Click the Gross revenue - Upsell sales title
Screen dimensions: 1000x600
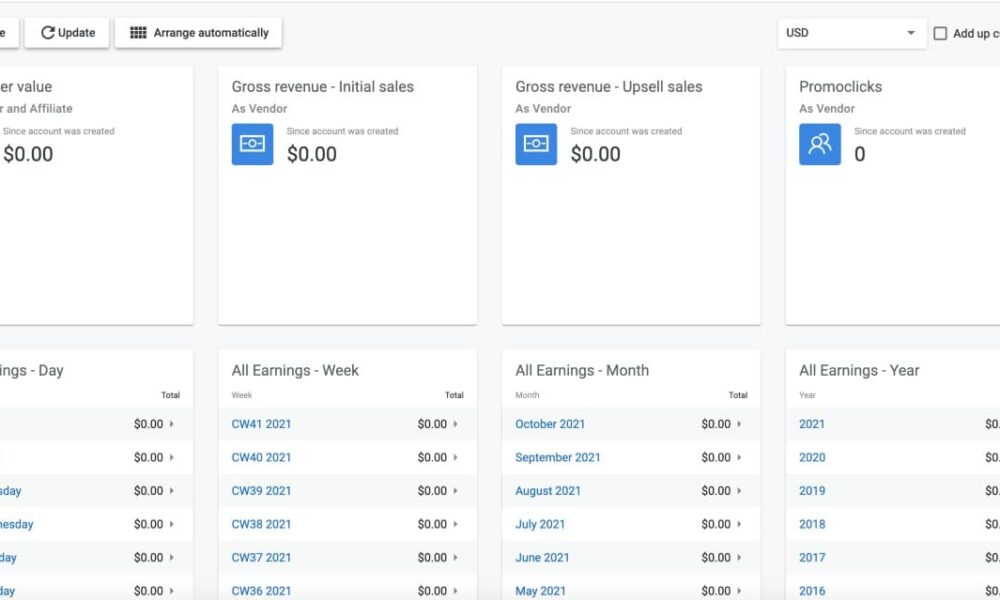(x=609, y=87)
